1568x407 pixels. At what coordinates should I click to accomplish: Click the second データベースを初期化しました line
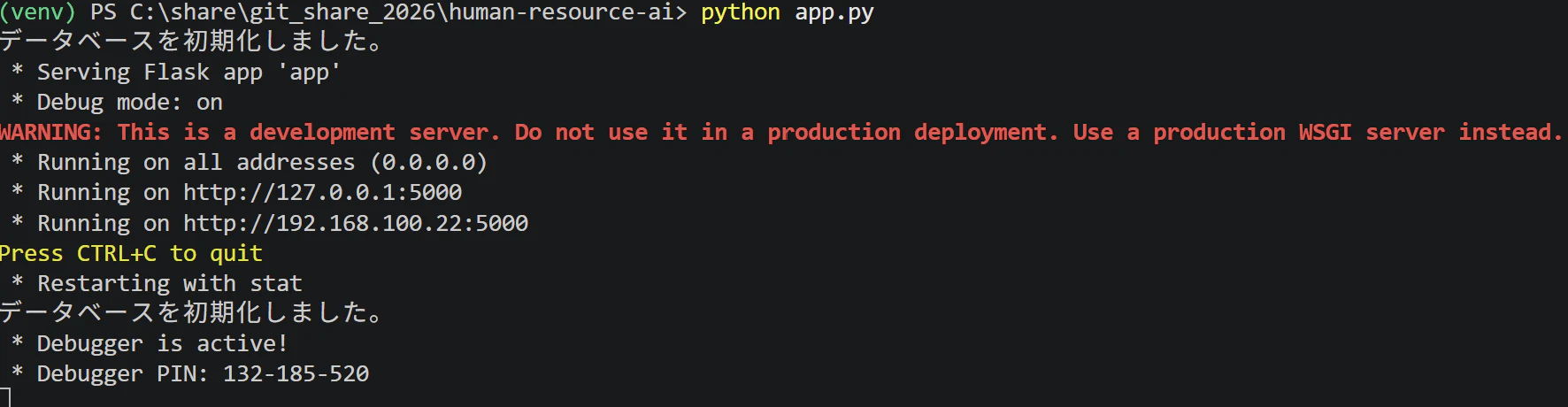(191, 312)
